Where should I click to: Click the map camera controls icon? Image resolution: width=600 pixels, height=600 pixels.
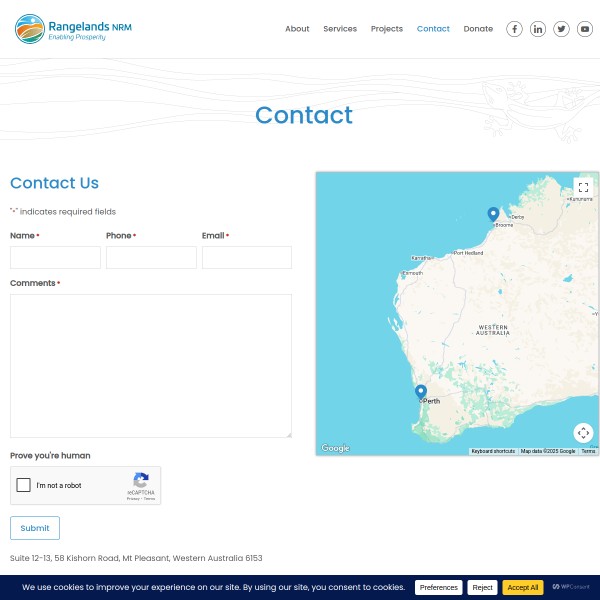coord(583,433)
